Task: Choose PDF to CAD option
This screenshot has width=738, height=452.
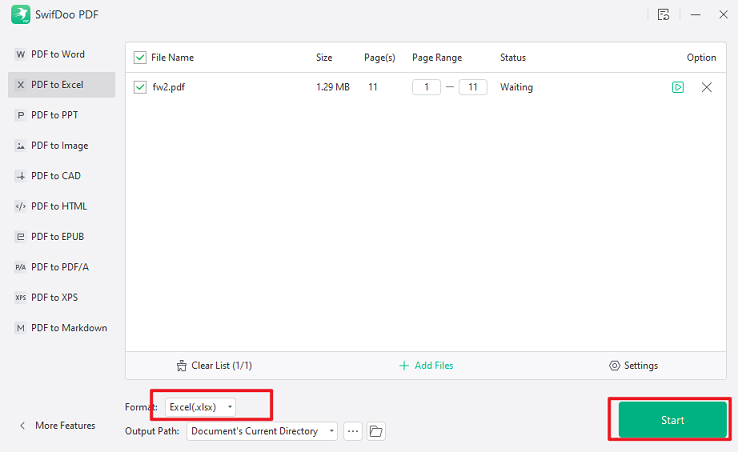Action: click(61, 176)
